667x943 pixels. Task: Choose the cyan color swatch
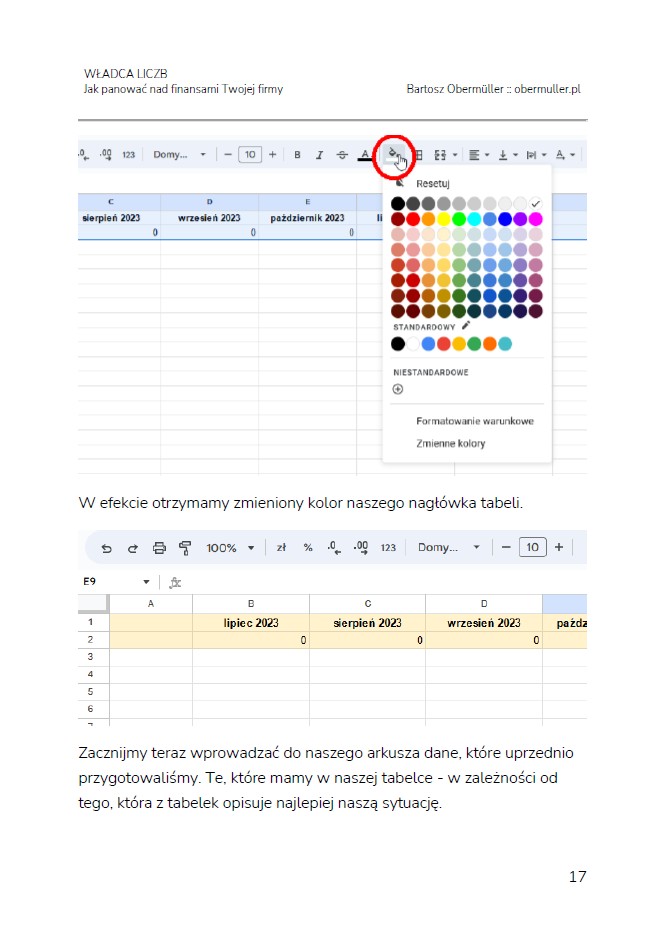[475, 219]
